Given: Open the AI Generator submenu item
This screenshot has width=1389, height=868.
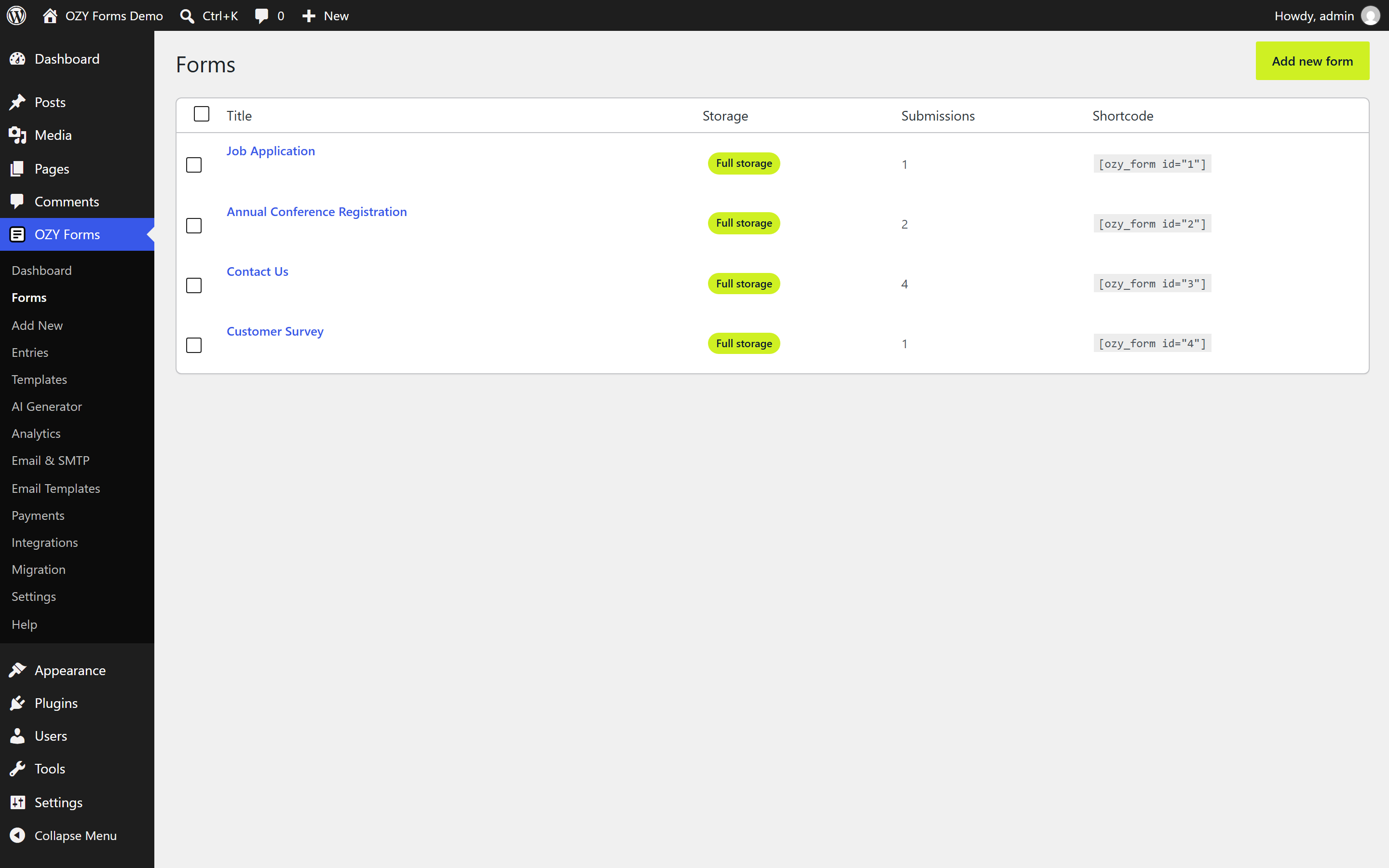Looking at the screenshot, I should pos(46,407).
